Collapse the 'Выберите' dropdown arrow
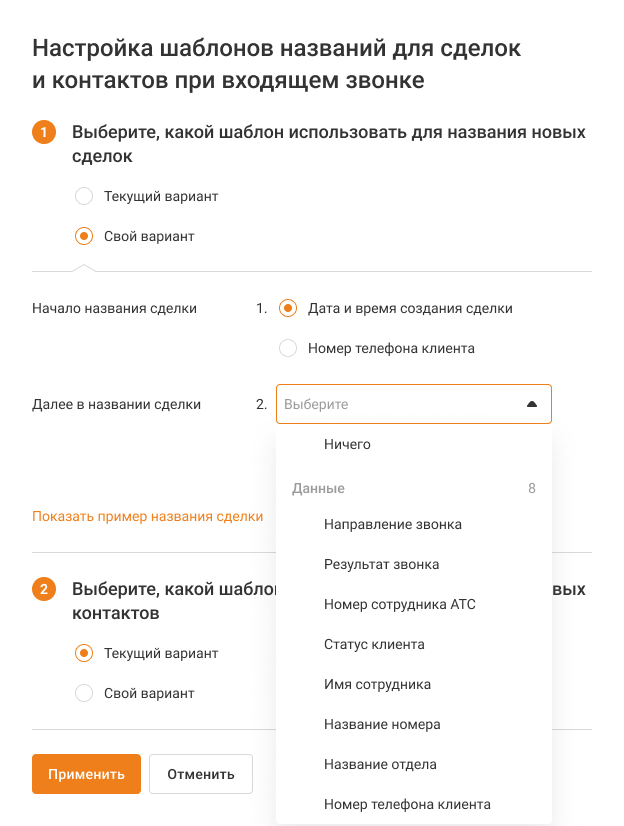Screen dimensions: 624x826 [x=532, y=404]
